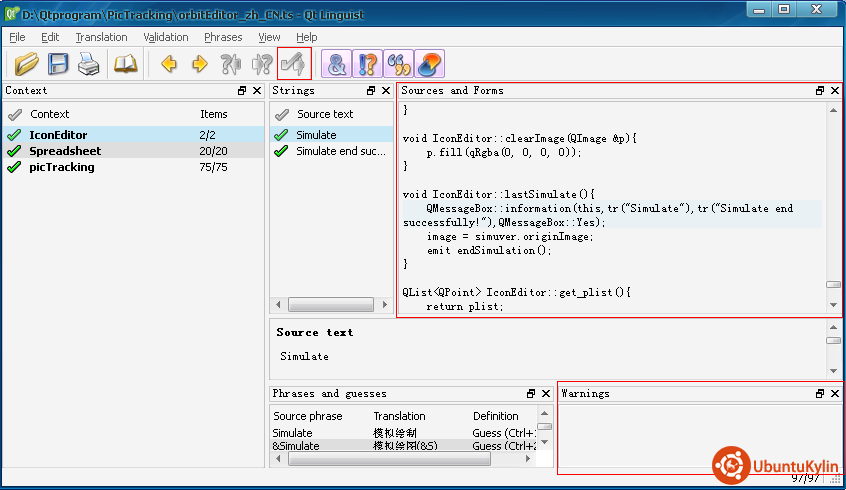This screenshot has width=846, height=490.
Task: Toggle ending punctuation validation icon
Action: 368,64
